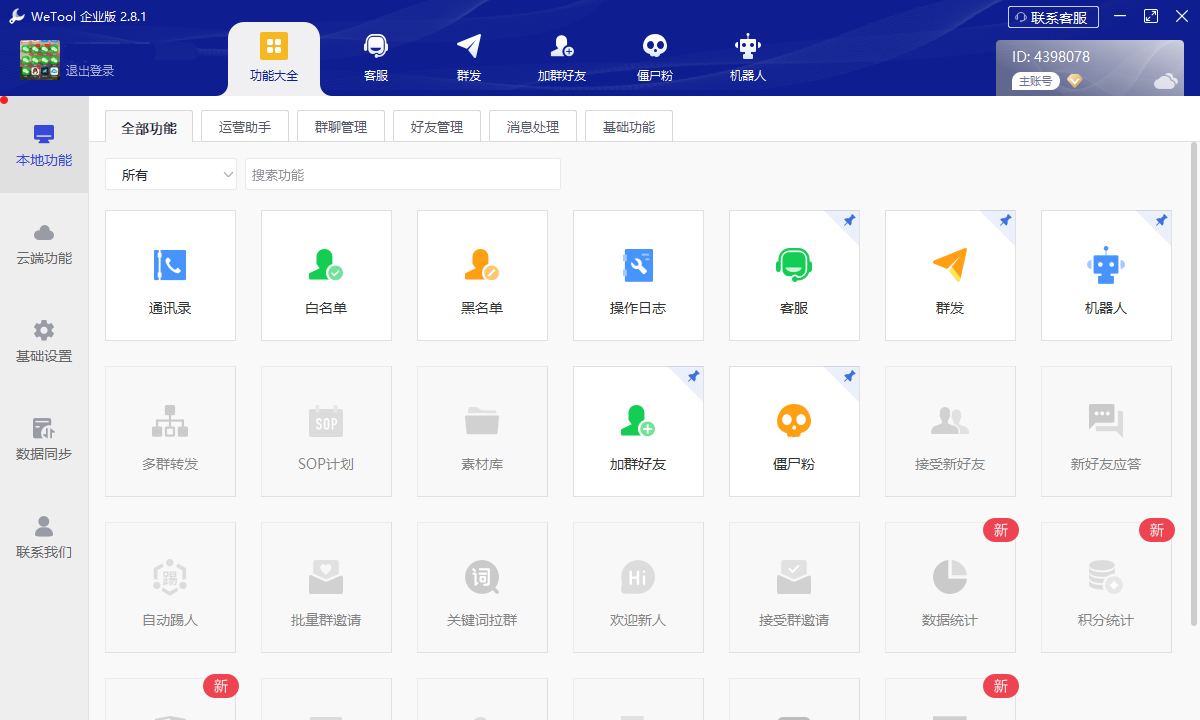Switch to the 运营助手 tab
Screen dimensions: 1200x720
point(244,125)
